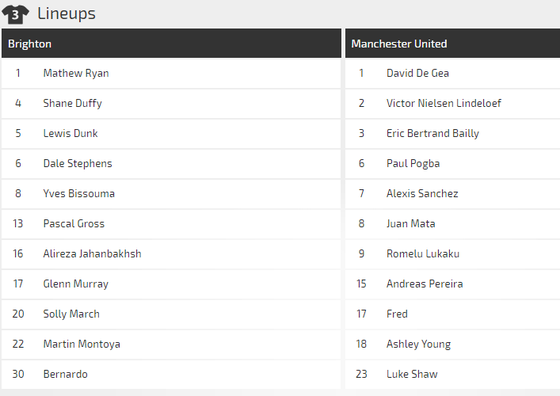Click the jersey icon beside Lineups

tap(15, 14)
